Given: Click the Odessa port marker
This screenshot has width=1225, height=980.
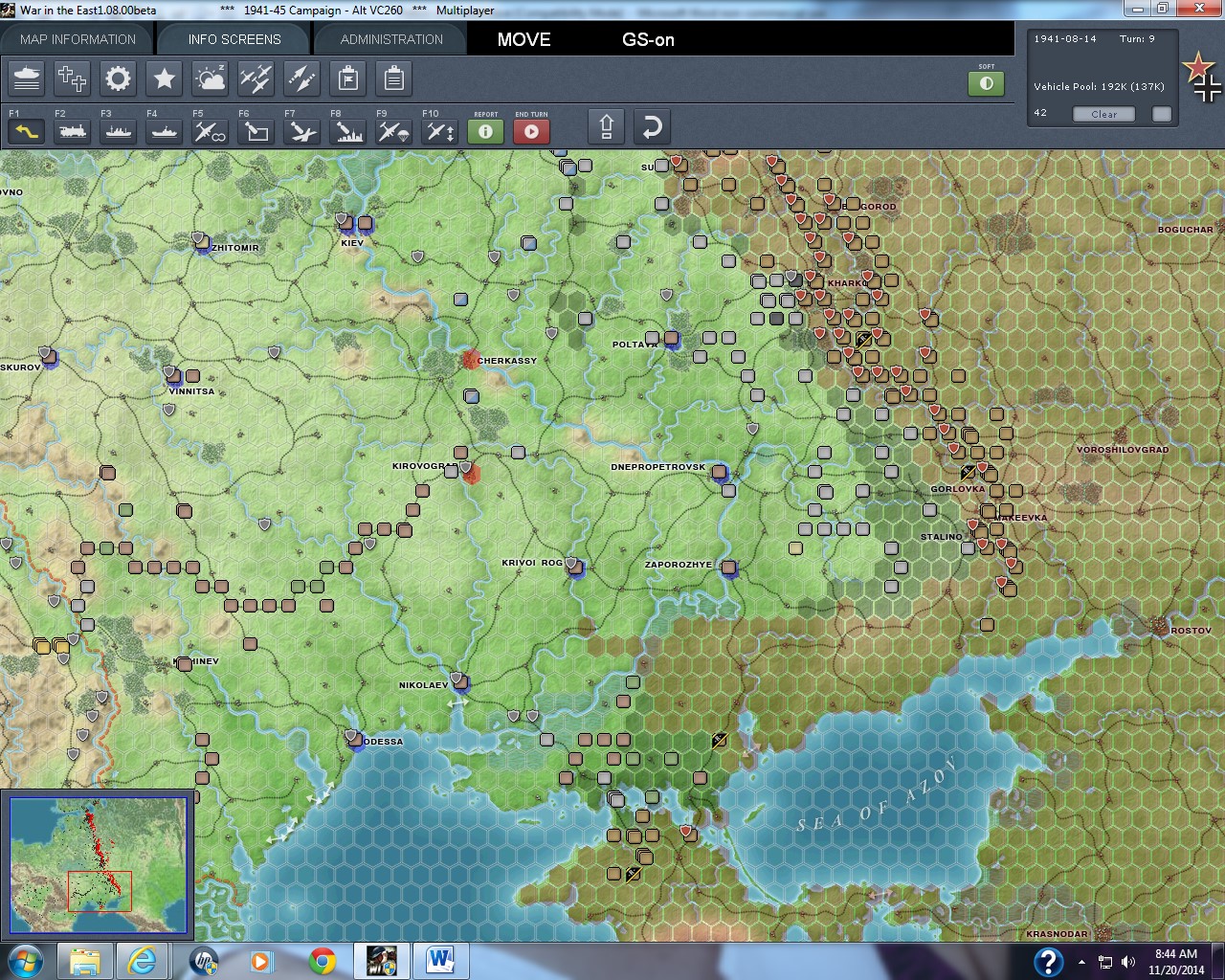Looking at the screenshot, I should pyautogui.click(x=357, y=741).
